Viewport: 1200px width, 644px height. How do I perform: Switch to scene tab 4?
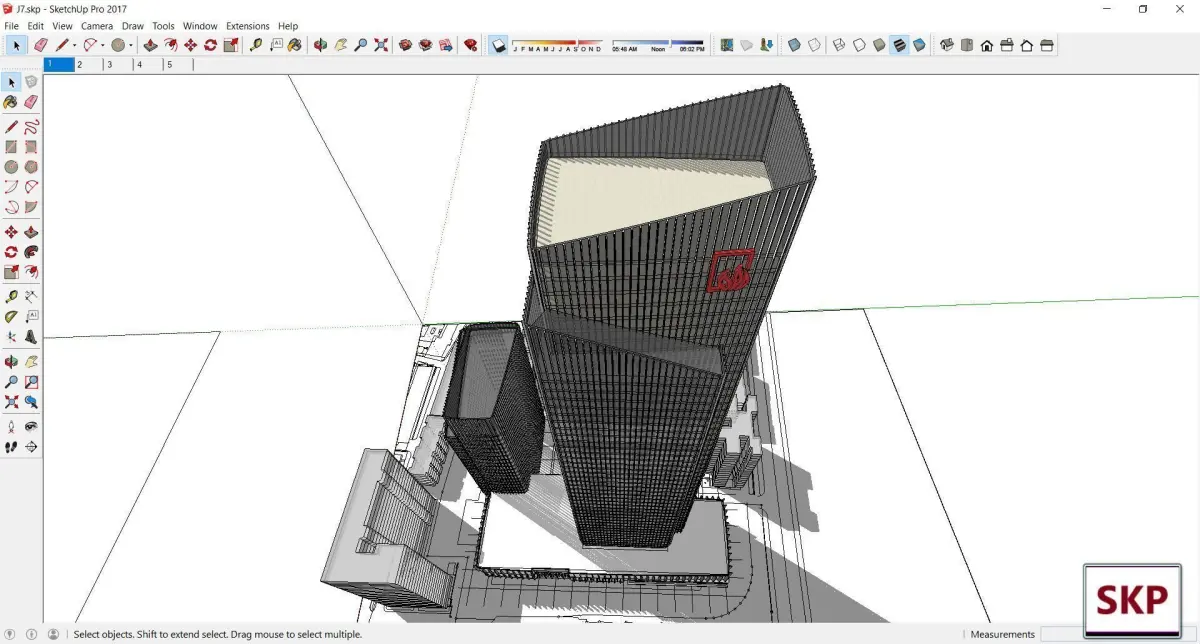149,64
